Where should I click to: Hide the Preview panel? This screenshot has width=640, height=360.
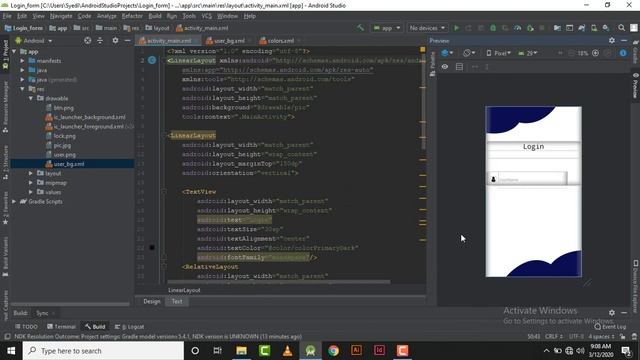coord(624,40)
